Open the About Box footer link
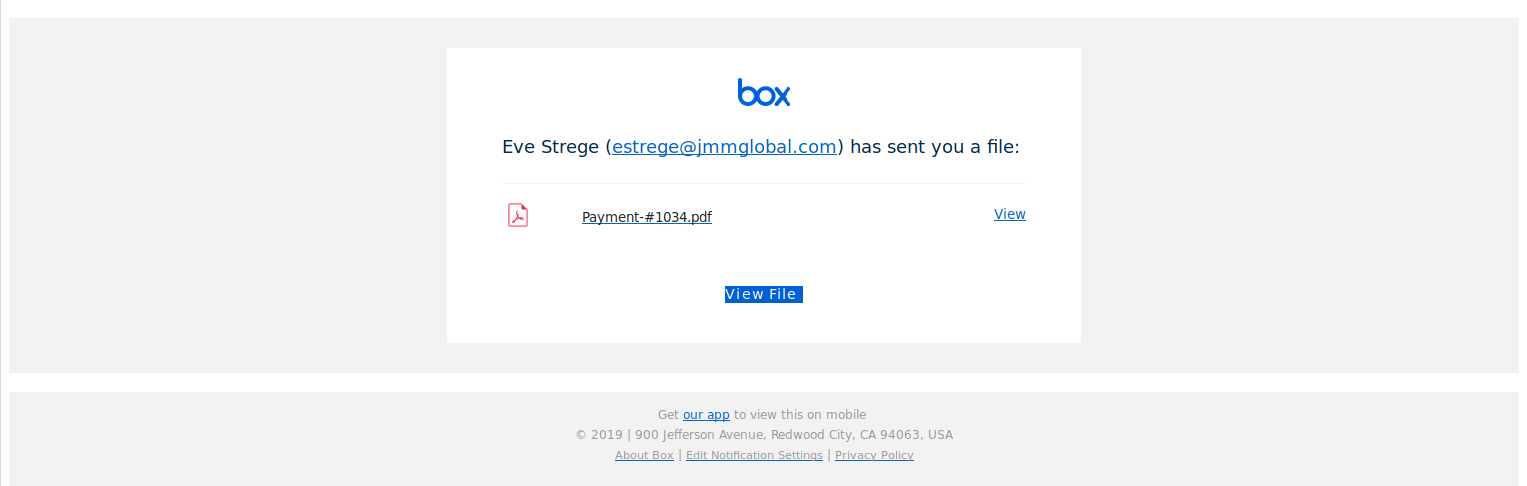Screen dimensions: 1527x486 tap(644, 456)
